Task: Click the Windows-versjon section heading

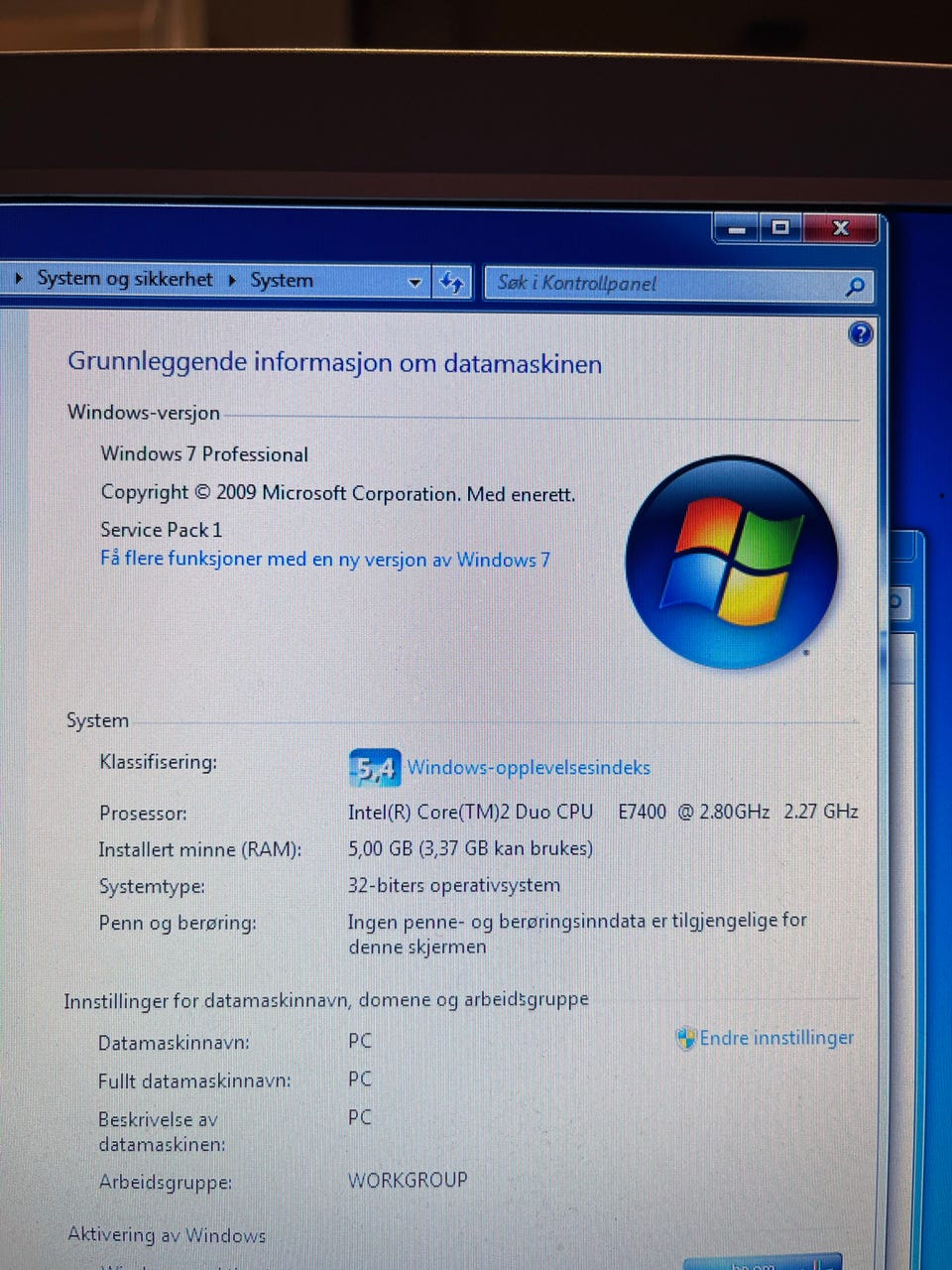Action: [144, 413]
